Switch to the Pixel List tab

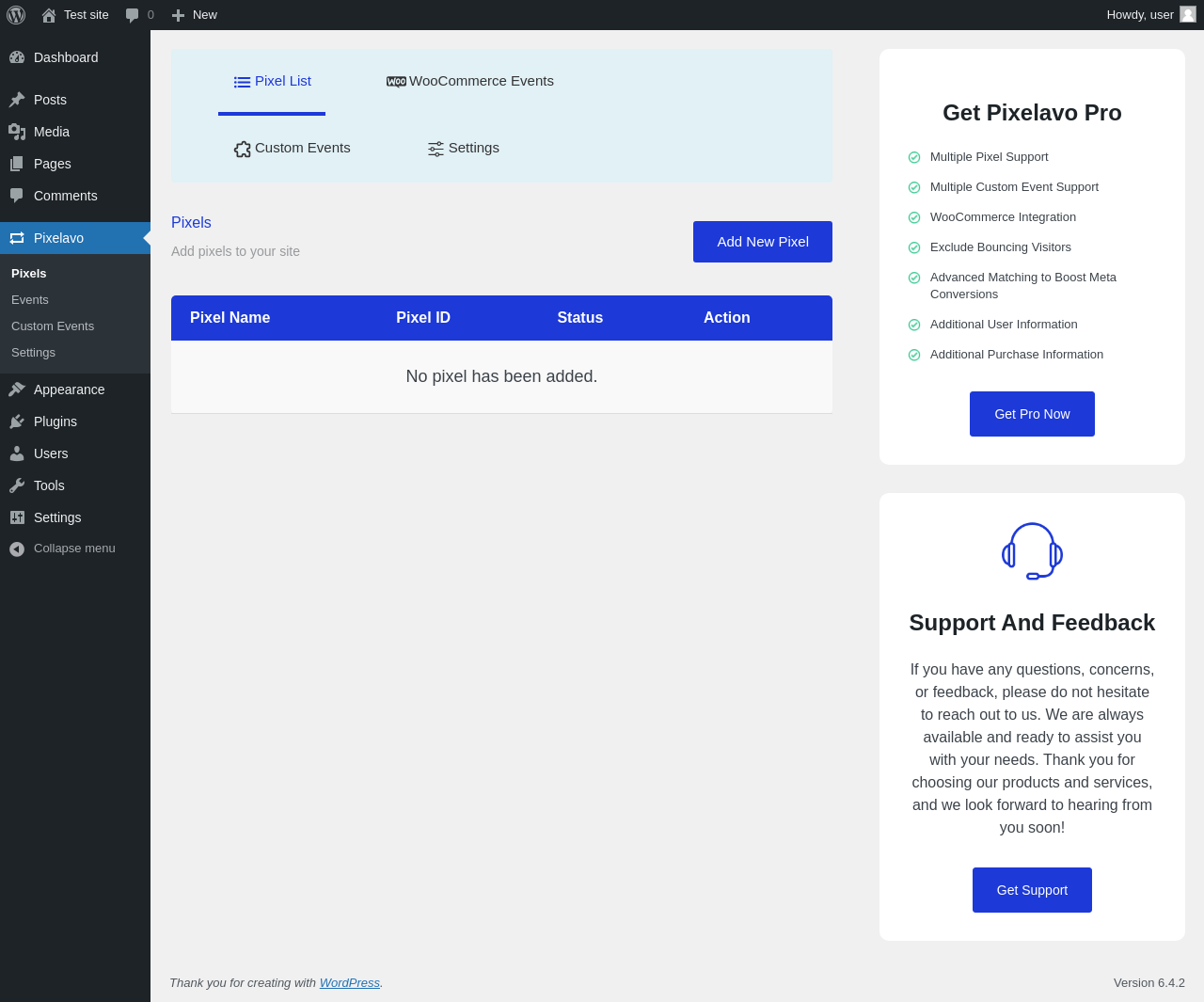point(272,82)
